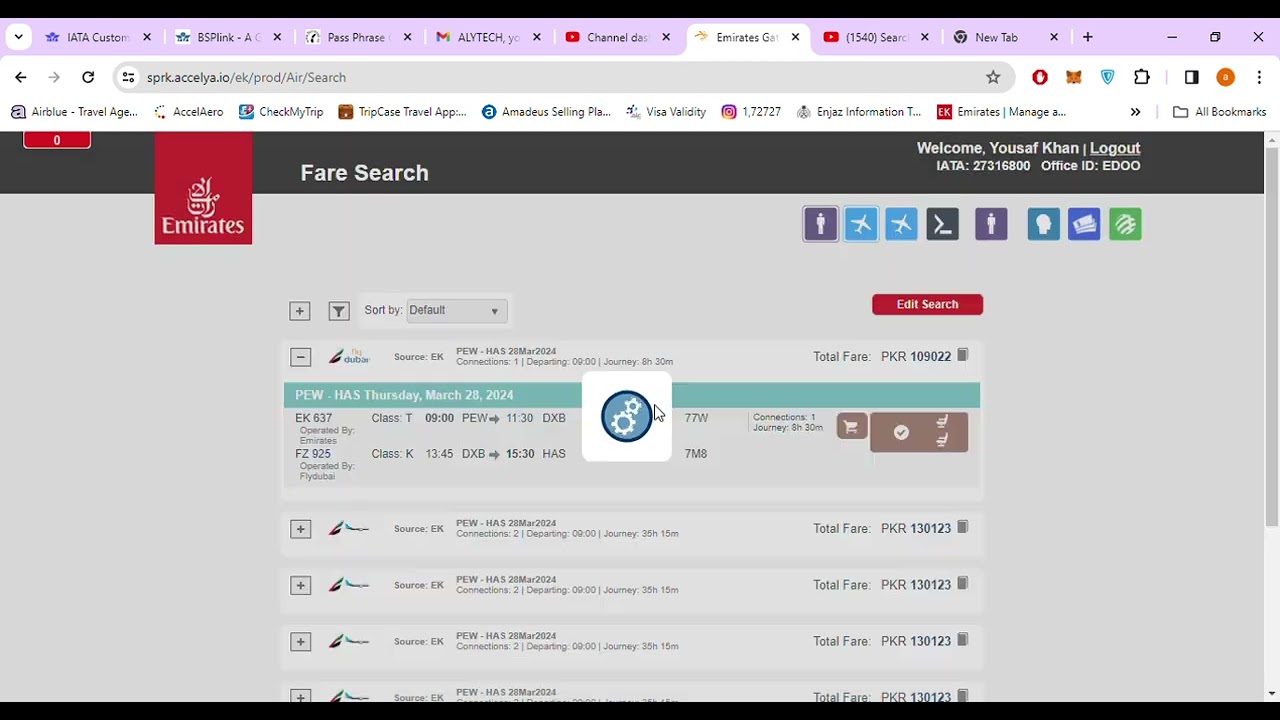Screen dimensions: 1280x720
Task: Add EK 637 itinerary via cart icon
Action: tap(851, 428)
